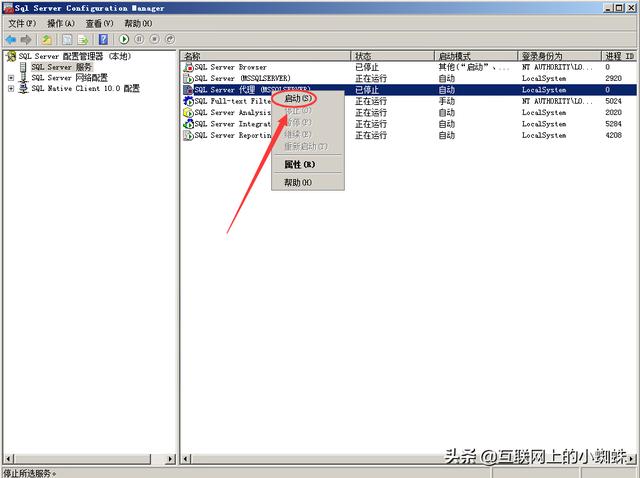Expand the SQL Native Client 10.0 配置 node
640x478 pixels.
(x=11, y=88)
